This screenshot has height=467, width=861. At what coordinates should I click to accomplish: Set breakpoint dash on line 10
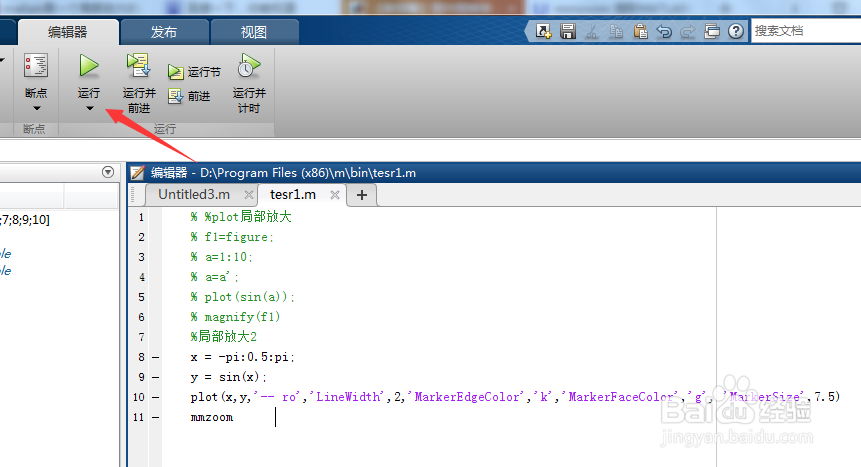click(x=155, y=397)
